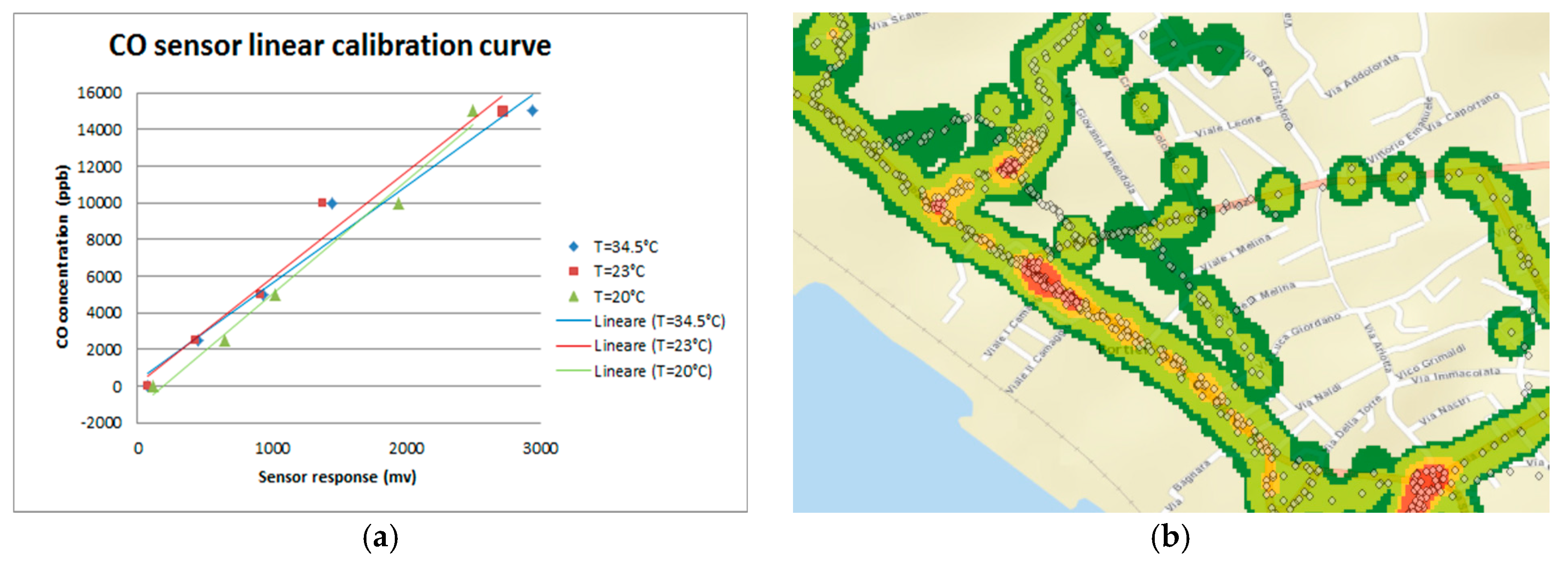The width and height of the screenshot is (1568, 563).
Task: Click the 3000 x-axis tick label
Action: pos(540,448)
